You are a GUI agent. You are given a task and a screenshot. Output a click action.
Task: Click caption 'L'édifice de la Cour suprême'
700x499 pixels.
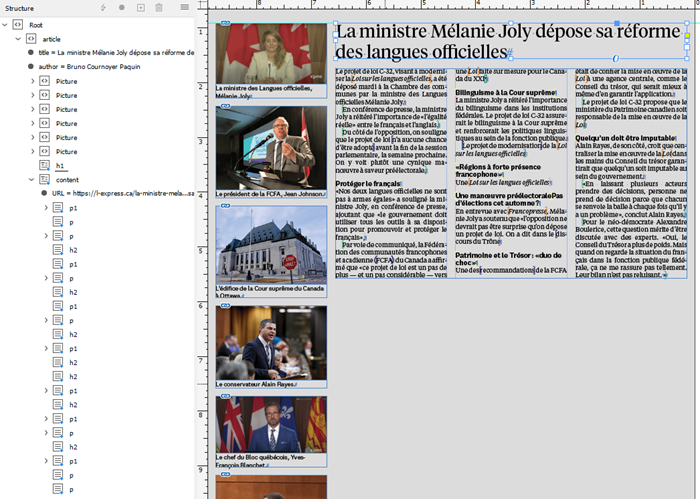270,288
